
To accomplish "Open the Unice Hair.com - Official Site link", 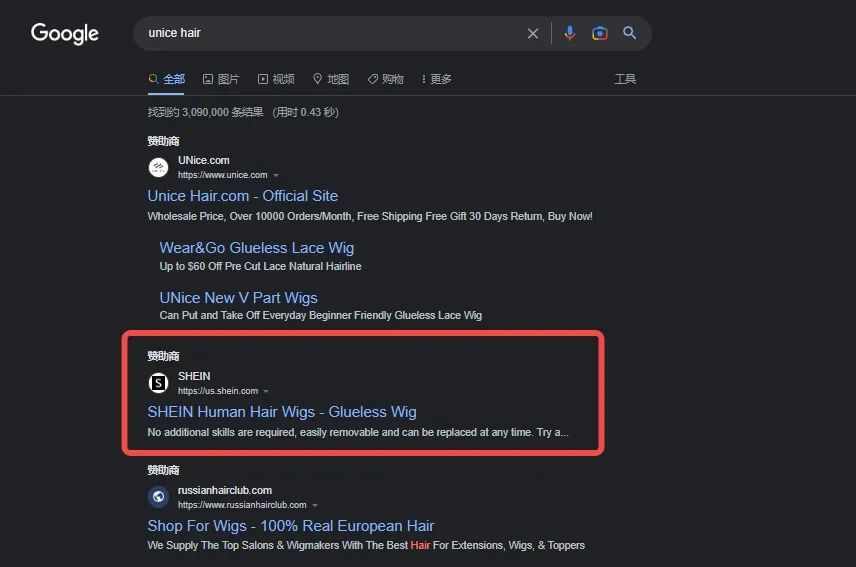I will point(243,196).
